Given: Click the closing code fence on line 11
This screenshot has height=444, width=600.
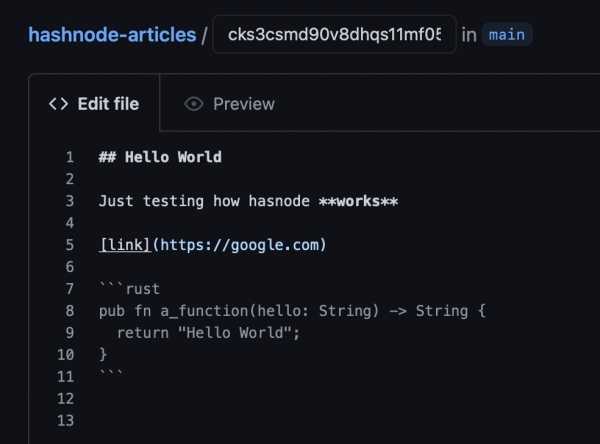Looking at the screenshot, I should coord(111,373).
